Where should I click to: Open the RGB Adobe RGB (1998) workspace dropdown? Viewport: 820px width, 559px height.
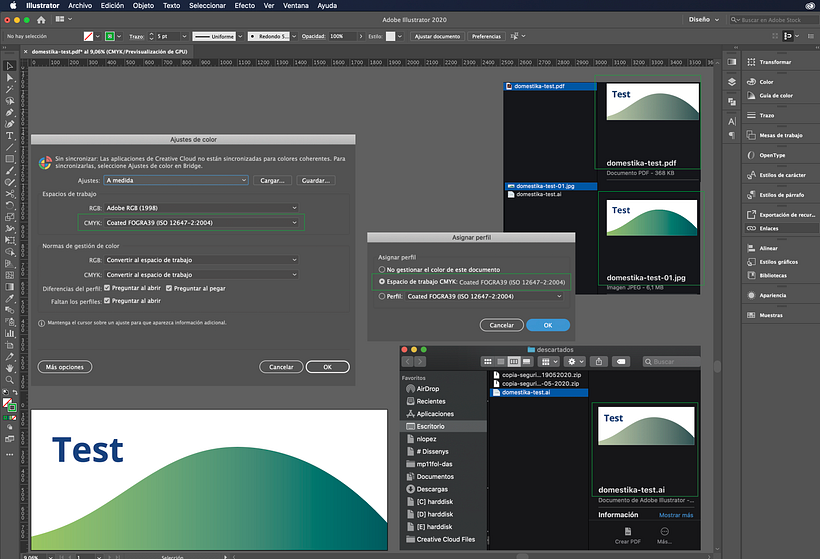tap(201, 208)
